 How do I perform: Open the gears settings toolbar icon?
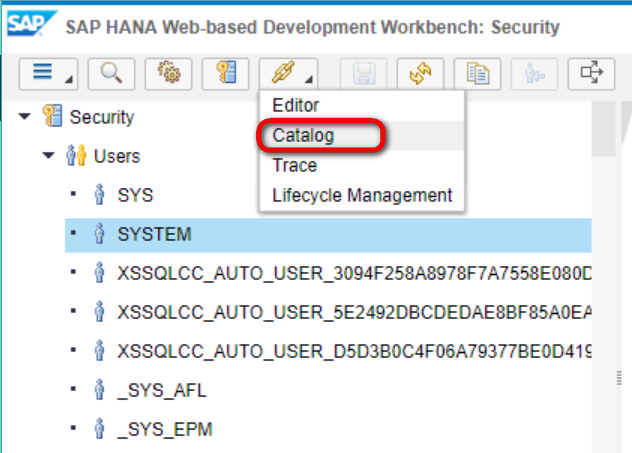point(168,73)
